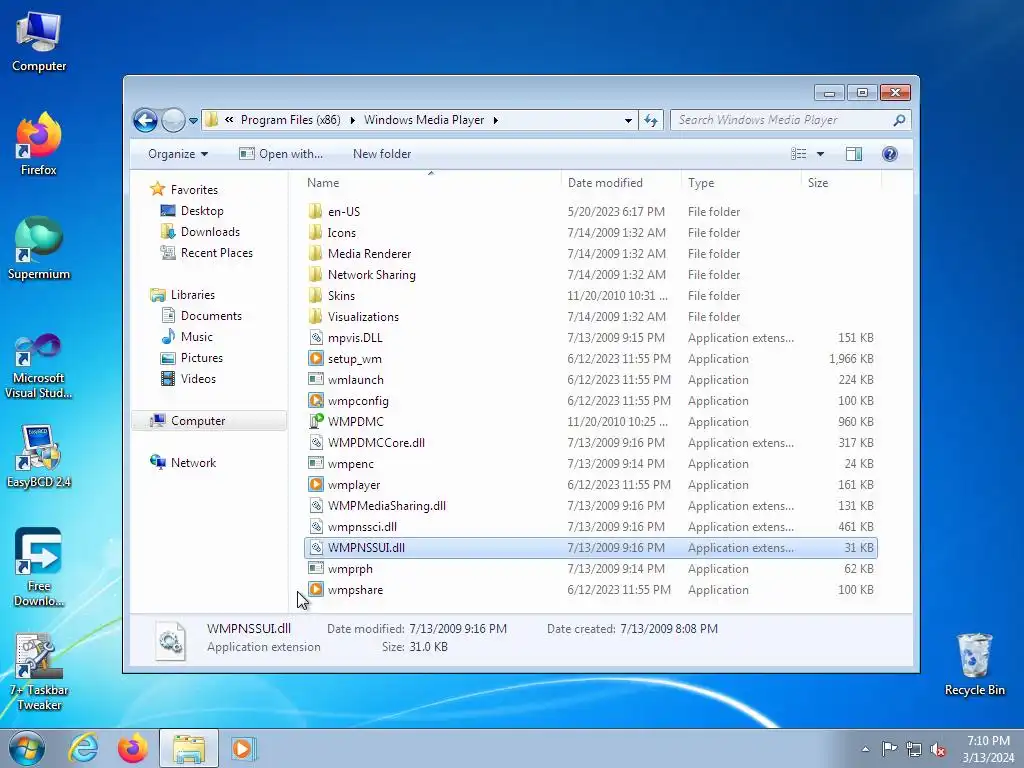Image resolution: width=1024 pixels, height=768 pixels.
Task: Click Program Files (x86) breadcrumb
Action: point(291,120)
